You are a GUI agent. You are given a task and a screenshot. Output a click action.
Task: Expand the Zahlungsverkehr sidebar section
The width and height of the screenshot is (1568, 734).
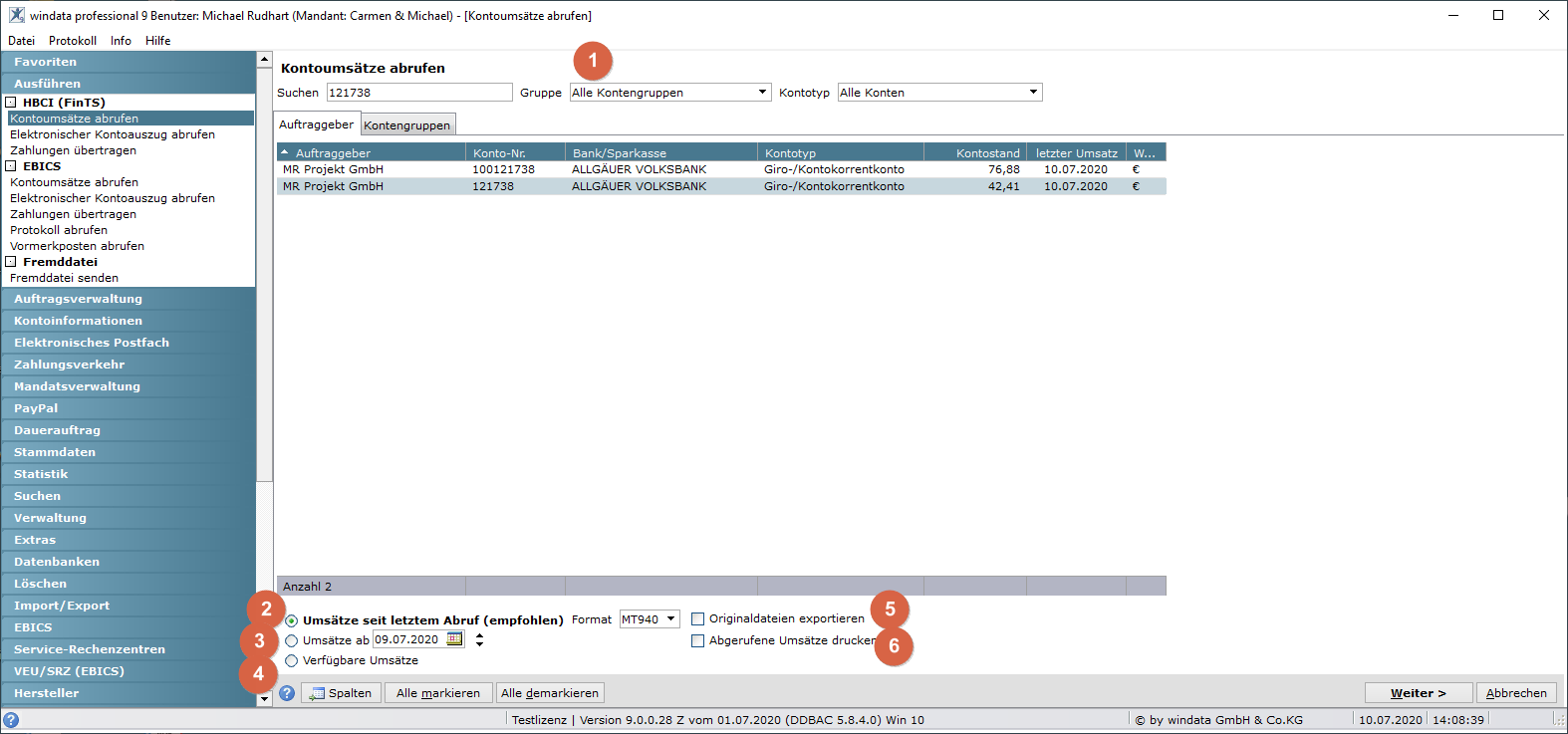[x=129, y=365]
